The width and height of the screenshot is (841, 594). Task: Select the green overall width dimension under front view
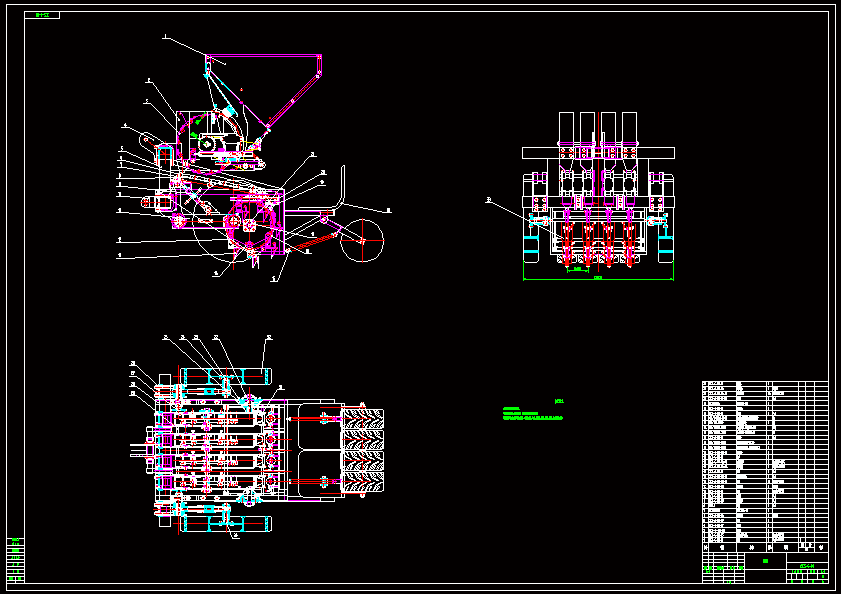click(x=598, y=278)
